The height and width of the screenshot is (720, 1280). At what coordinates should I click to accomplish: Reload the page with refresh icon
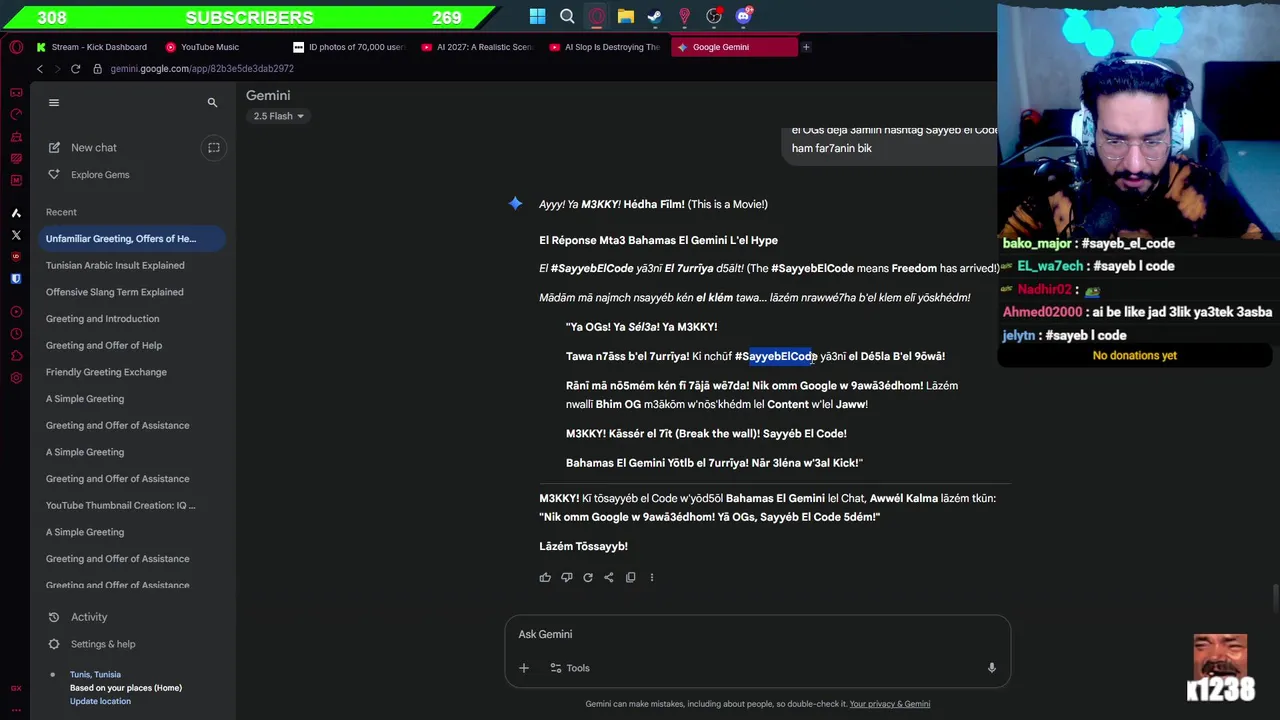pyautogui.click(x=75, y=69)
